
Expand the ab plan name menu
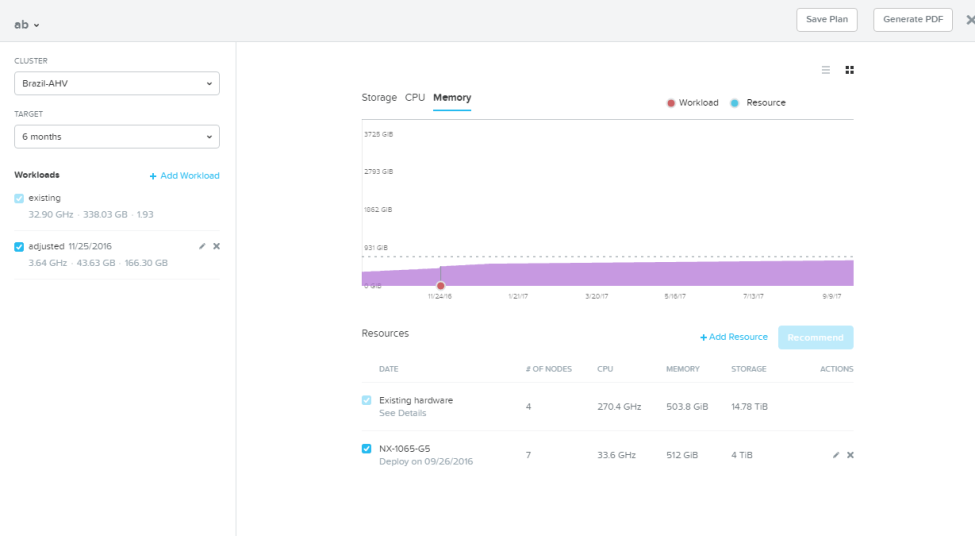(27, 25)
